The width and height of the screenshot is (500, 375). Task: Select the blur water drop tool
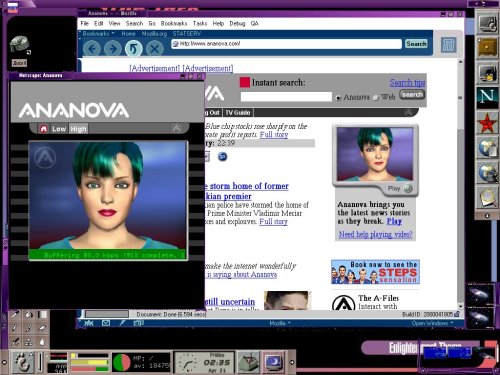42,342
